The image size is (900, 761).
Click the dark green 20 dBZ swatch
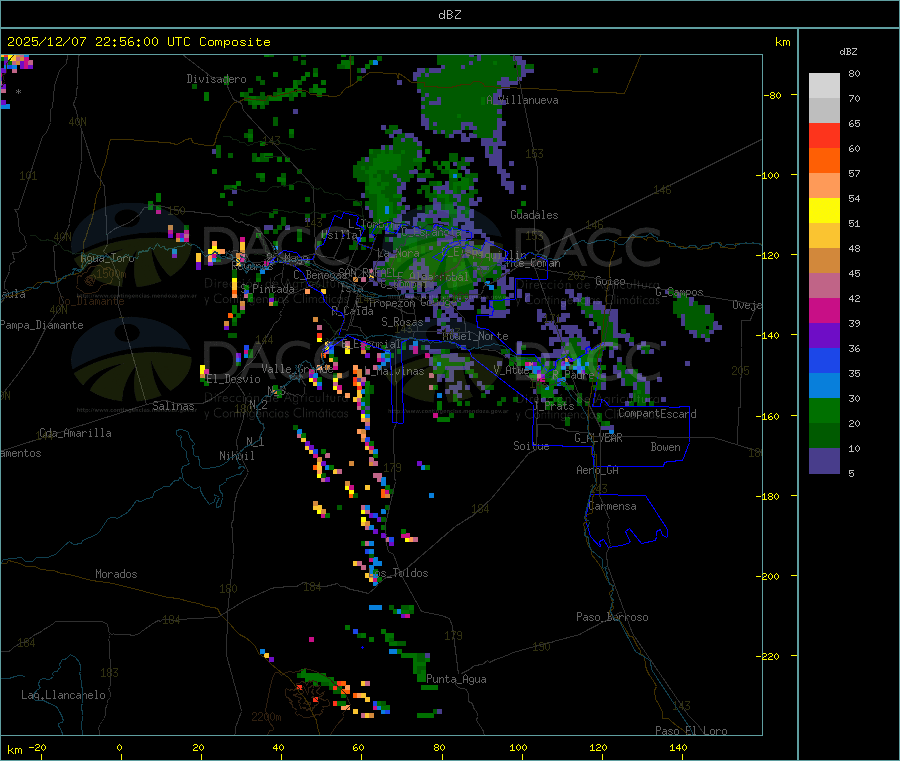[824, 436]
